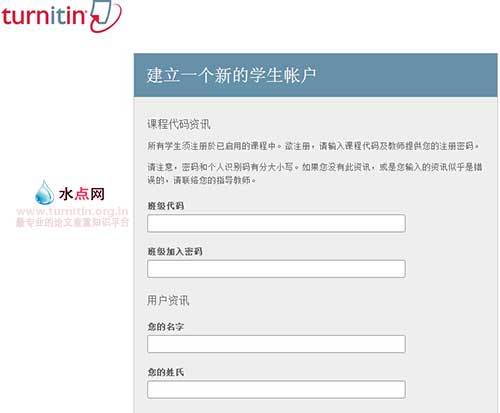
Task: Click the 您的名字 field label
Action: coord(166,327)
